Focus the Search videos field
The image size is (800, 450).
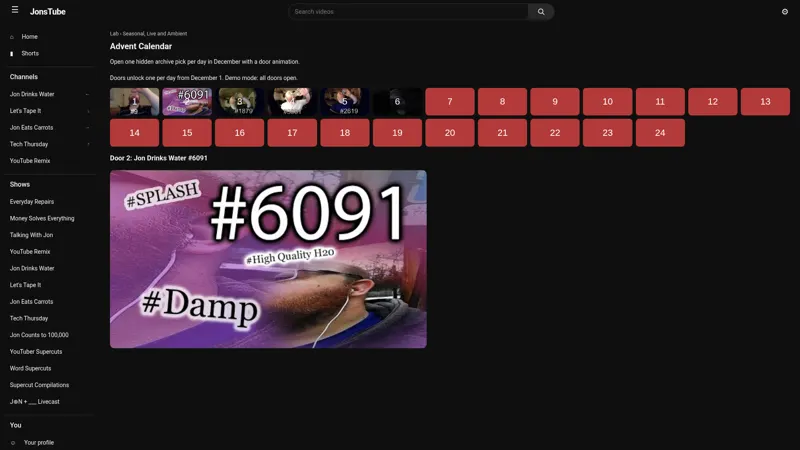408,12
